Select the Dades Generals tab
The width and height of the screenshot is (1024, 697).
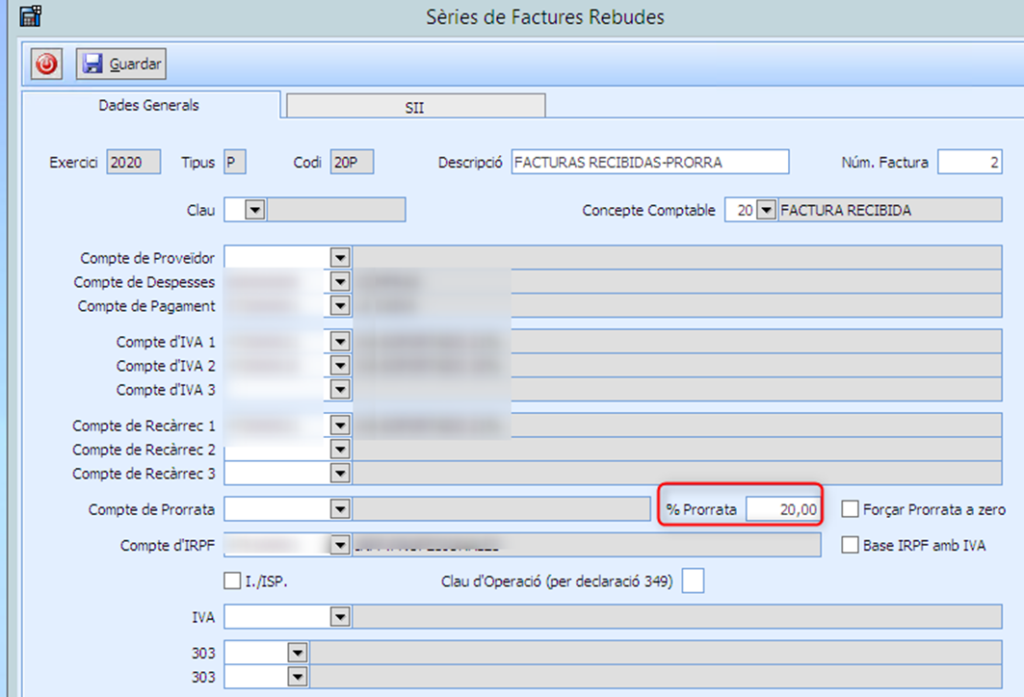(x=149, y=105)
